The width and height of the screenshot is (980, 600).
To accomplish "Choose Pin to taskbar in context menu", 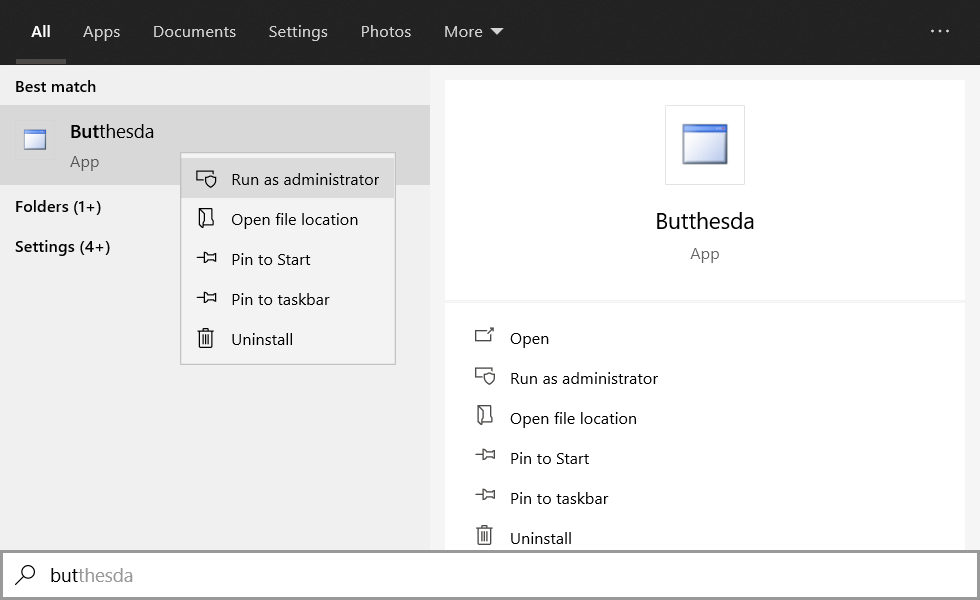I will point(288,299).
